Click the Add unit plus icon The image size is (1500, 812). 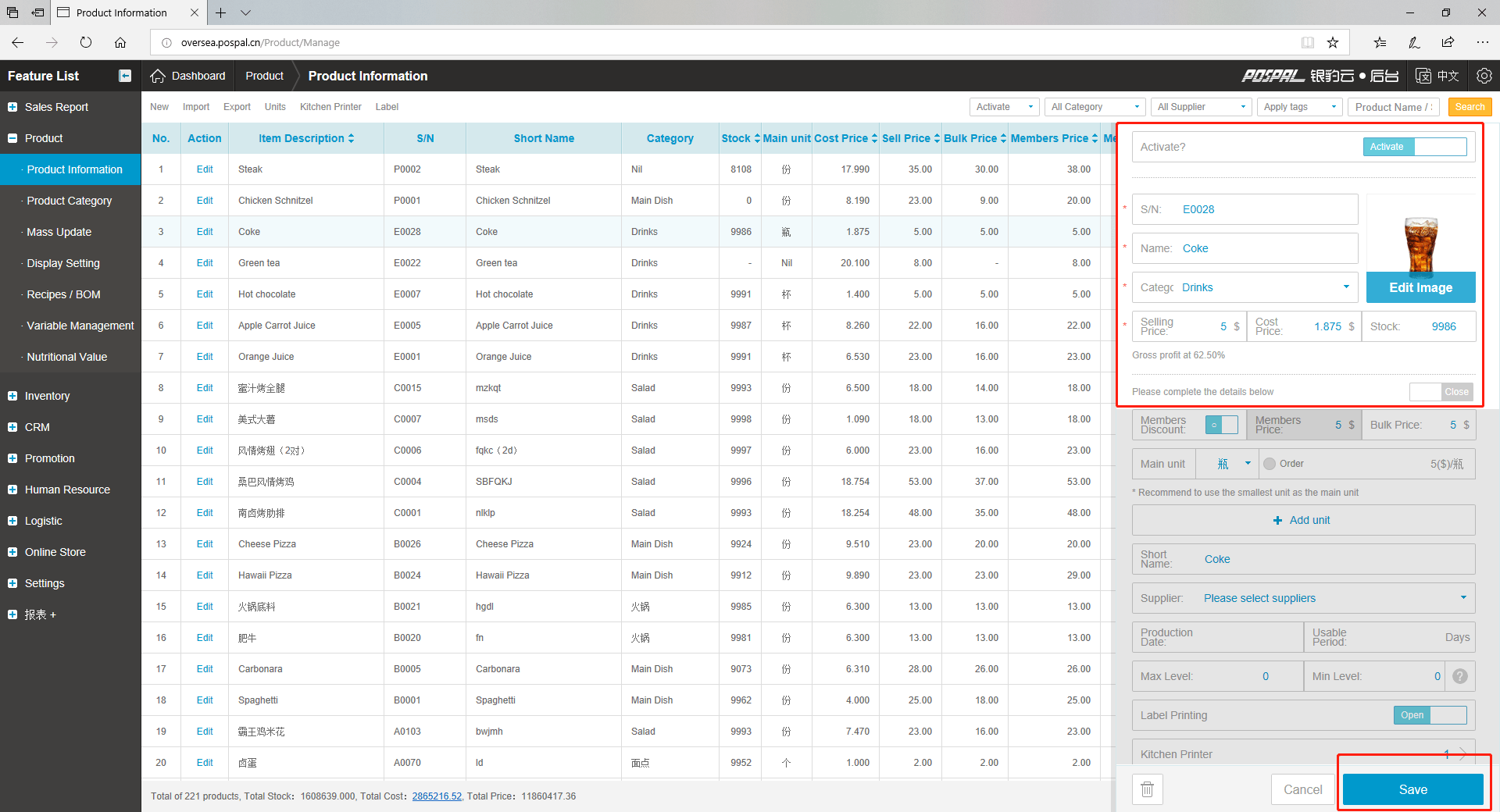pos(1277,520)
